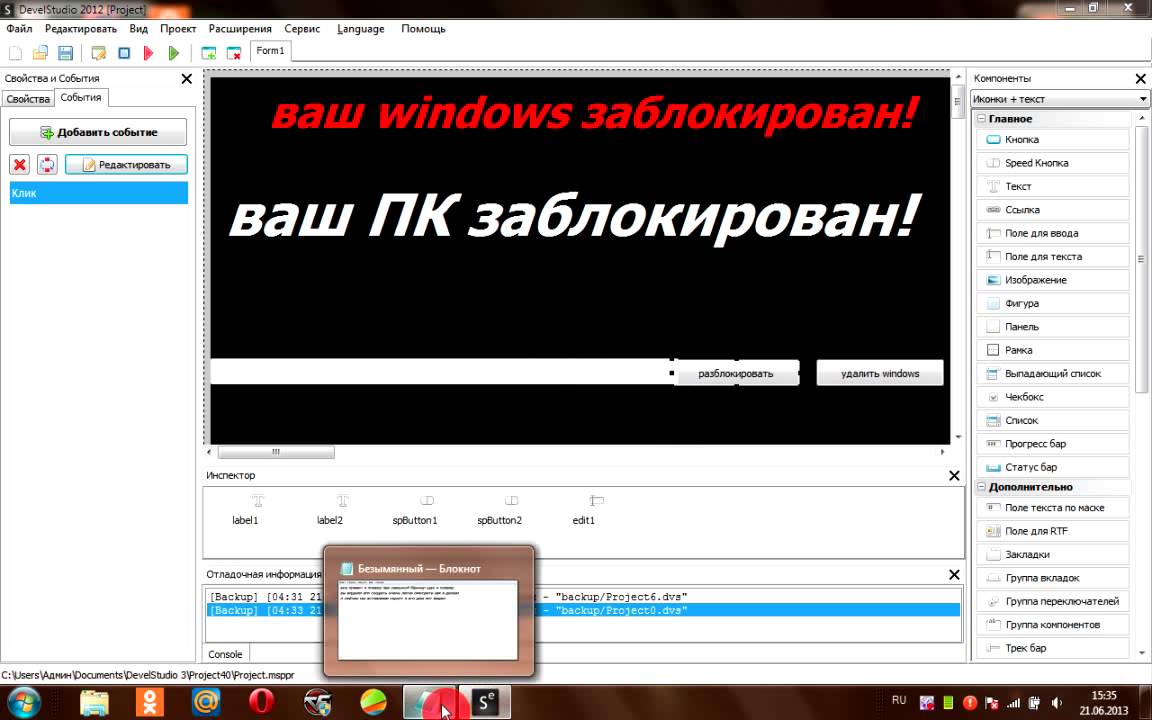Click the New project toolbar icon
Viewport: 1152px width, 720px height.
coord(15,53)
